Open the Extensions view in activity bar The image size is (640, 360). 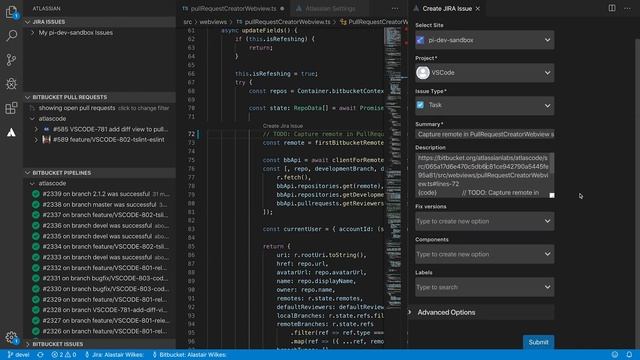11,108
